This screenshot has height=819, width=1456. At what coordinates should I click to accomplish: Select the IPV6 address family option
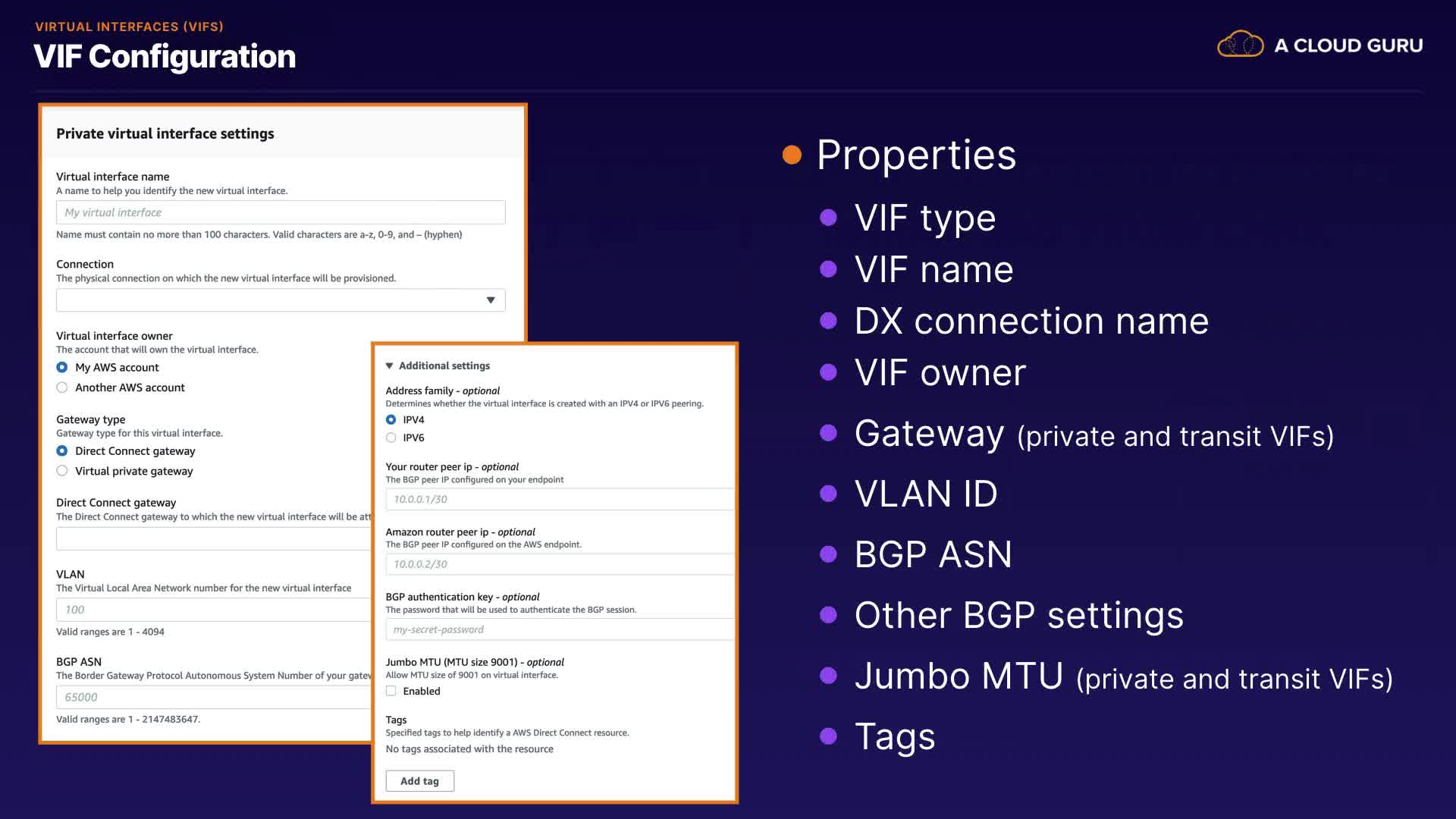391,438
